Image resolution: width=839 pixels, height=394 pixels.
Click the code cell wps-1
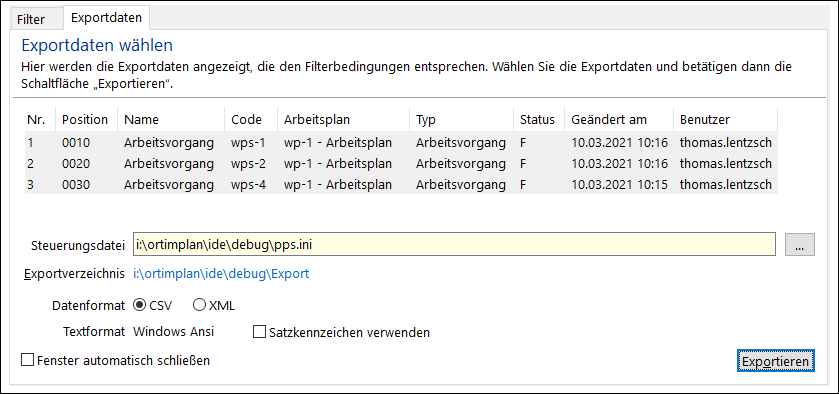pos(247,142)
